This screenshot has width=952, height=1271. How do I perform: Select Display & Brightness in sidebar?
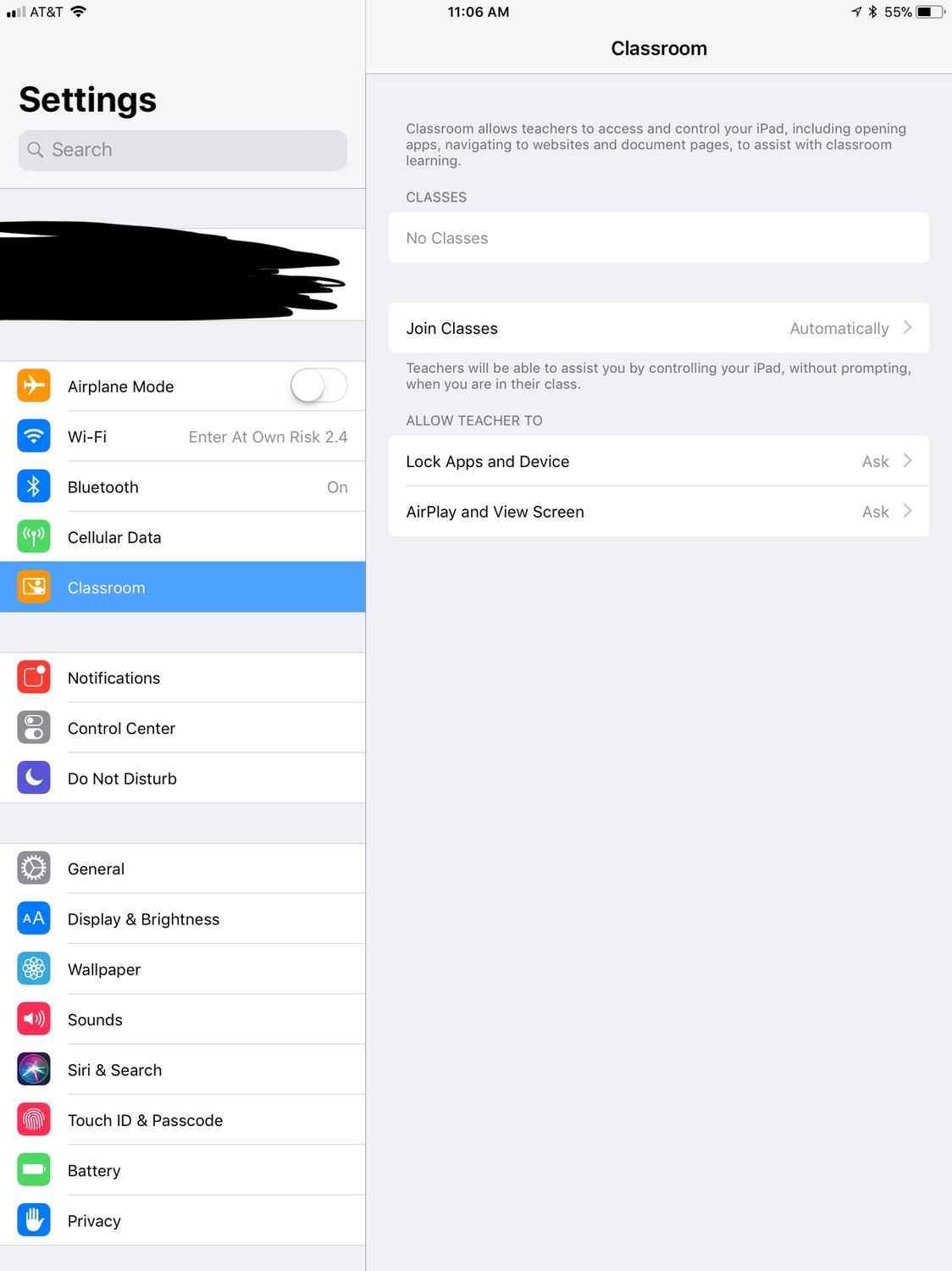[183, 919]
